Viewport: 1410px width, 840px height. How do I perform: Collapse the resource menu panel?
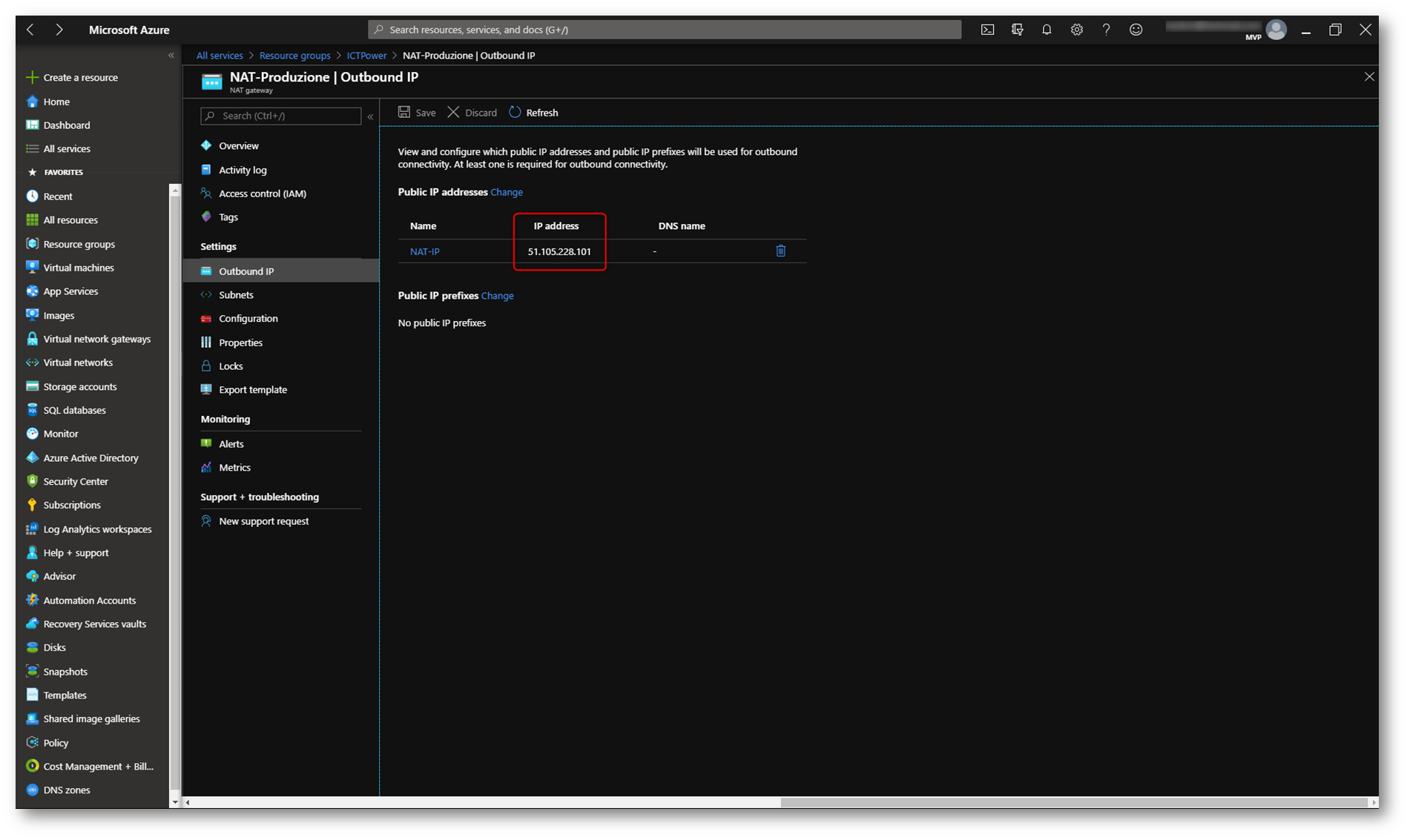370,116
